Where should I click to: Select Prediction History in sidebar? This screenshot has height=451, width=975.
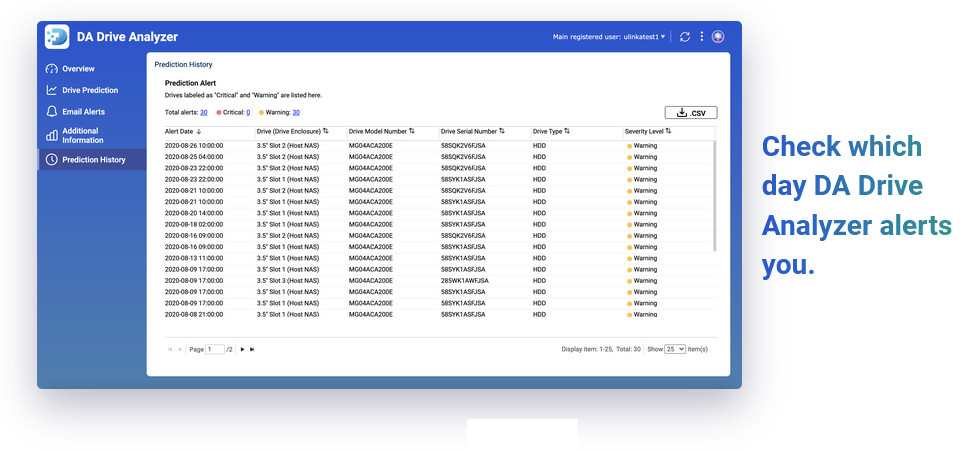pyautogui.click(x=92, y=160)
